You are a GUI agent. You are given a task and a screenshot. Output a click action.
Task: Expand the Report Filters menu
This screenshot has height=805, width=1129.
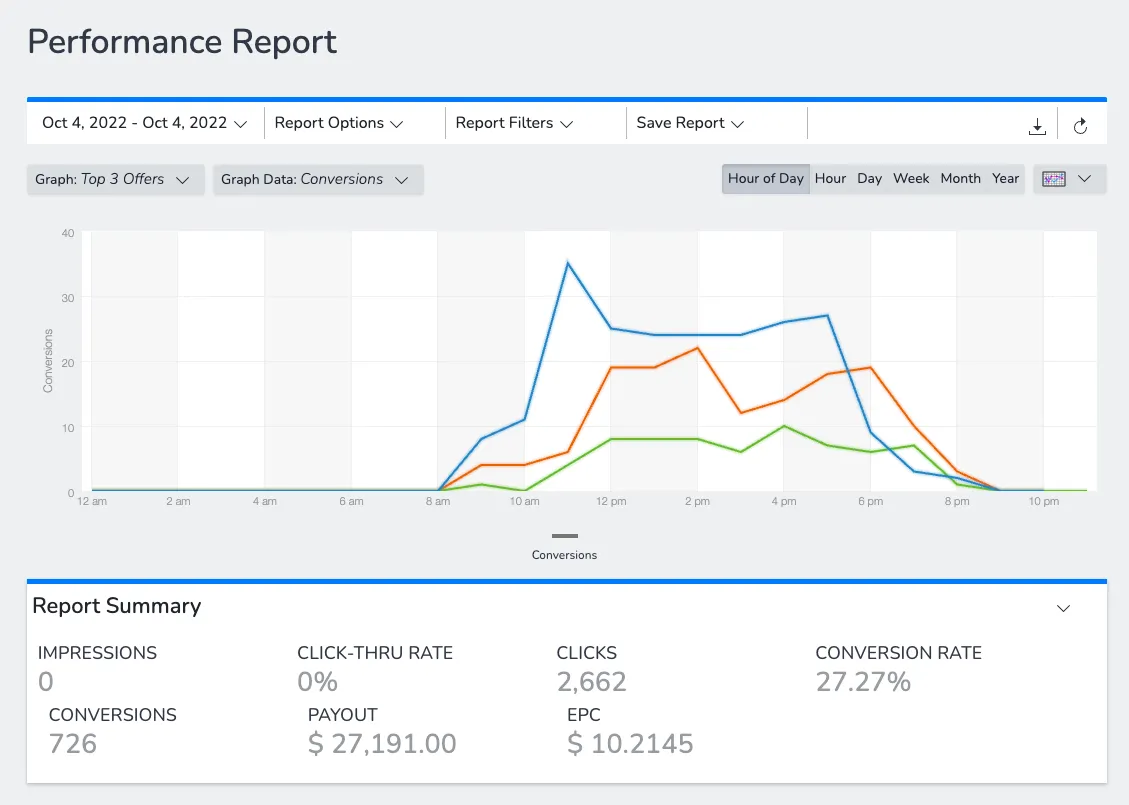pos(514,123)
